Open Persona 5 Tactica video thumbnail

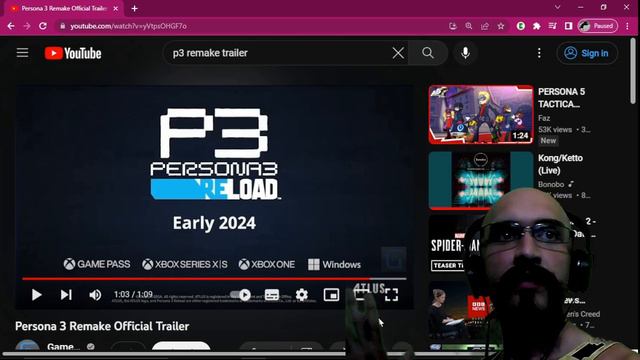(x=481, y=115)
